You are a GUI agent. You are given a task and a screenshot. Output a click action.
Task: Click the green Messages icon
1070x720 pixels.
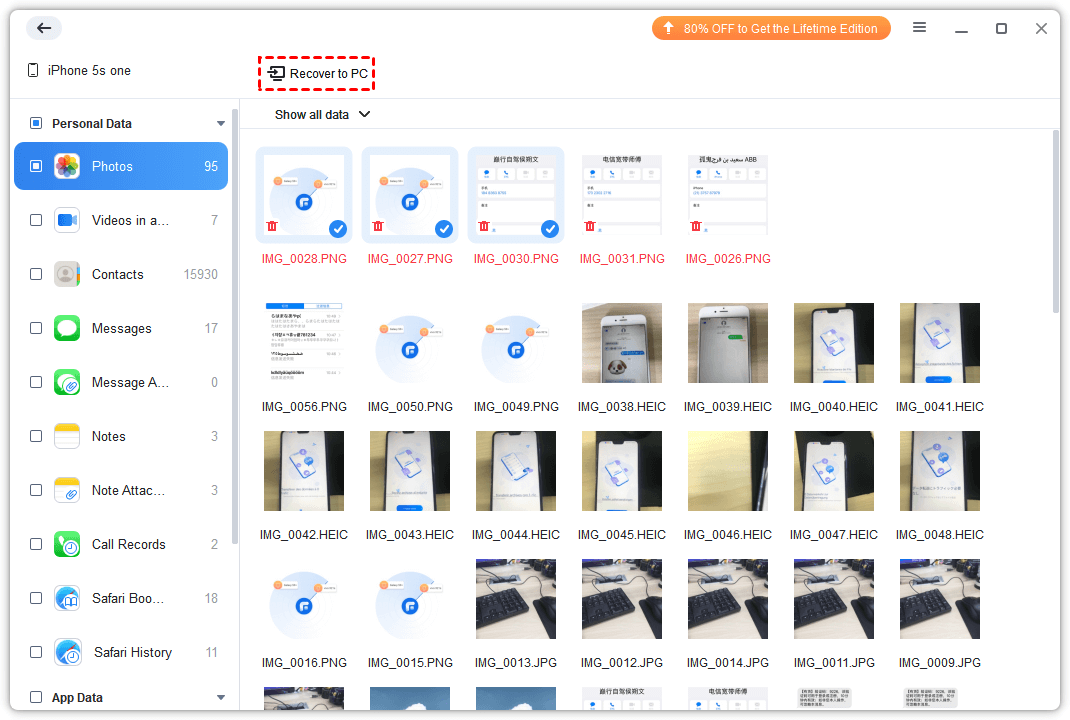(67, 328)
